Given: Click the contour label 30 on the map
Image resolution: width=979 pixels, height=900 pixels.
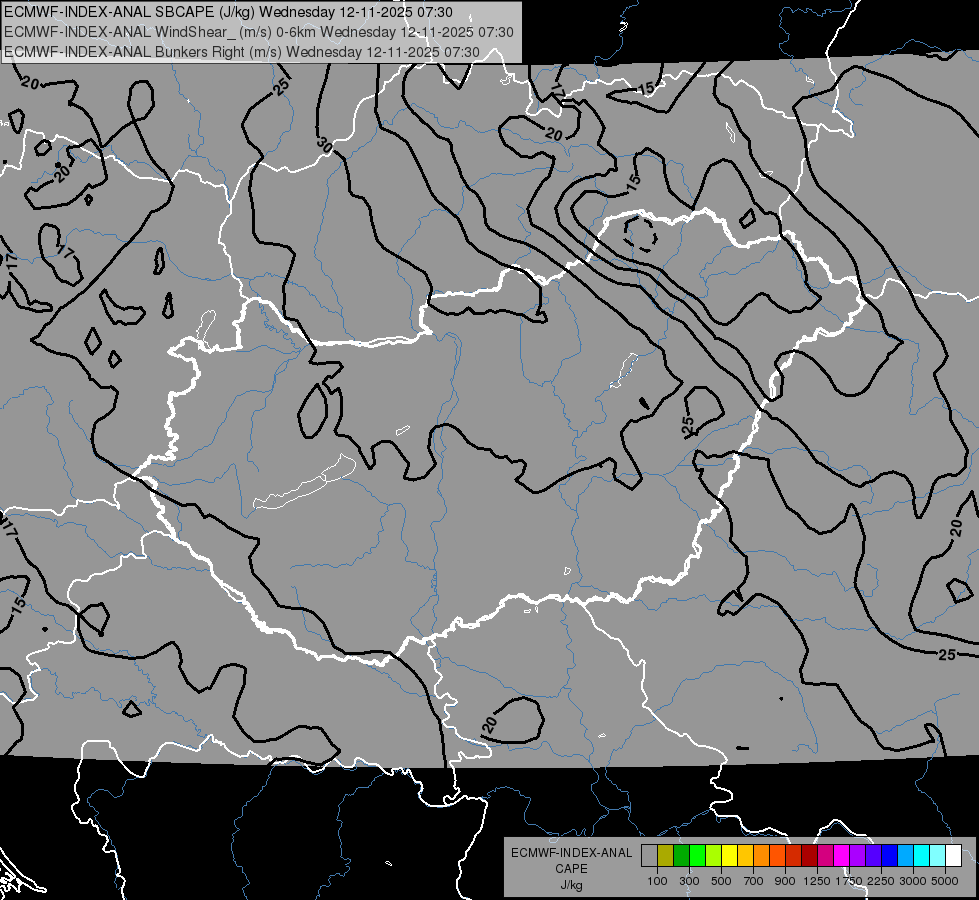Looking at the screenshot, I should click(324, 145).
